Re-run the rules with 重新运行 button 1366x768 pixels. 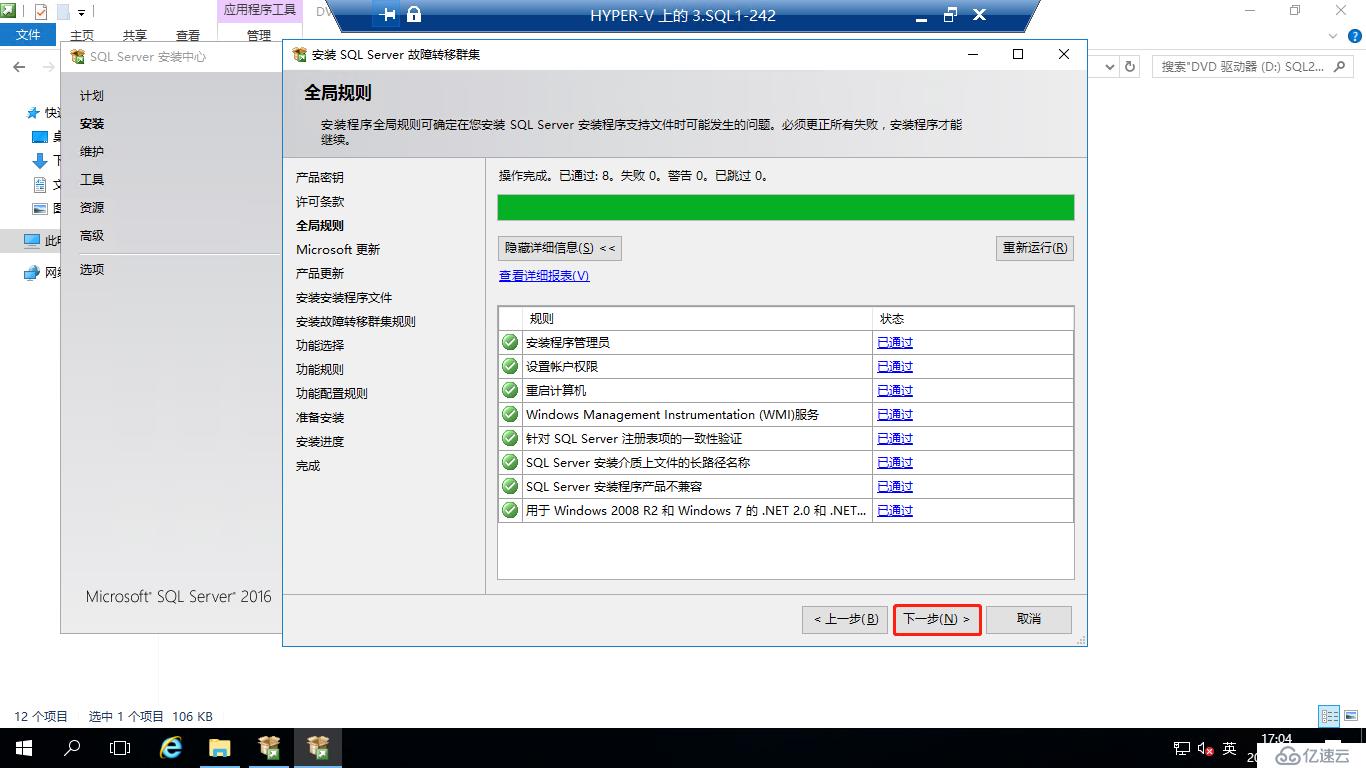point(1035,248)
